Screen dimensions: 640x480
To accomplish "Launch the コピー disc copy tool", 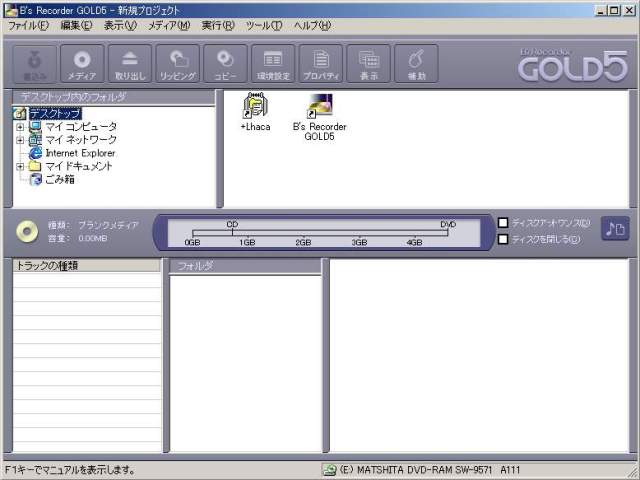I will tap(225, 64).
